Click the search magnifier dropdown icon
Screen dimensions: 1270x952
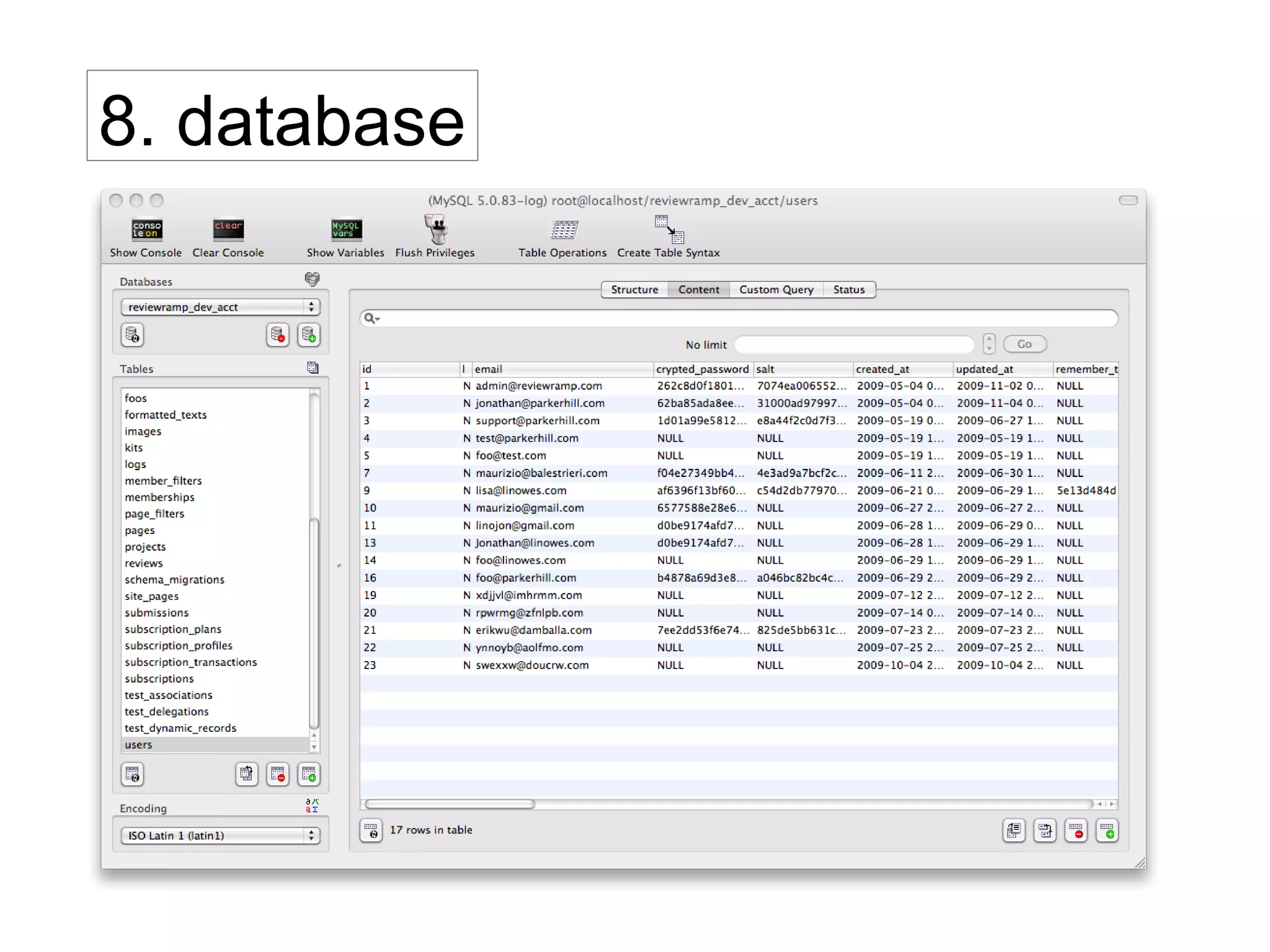[371, 318]
